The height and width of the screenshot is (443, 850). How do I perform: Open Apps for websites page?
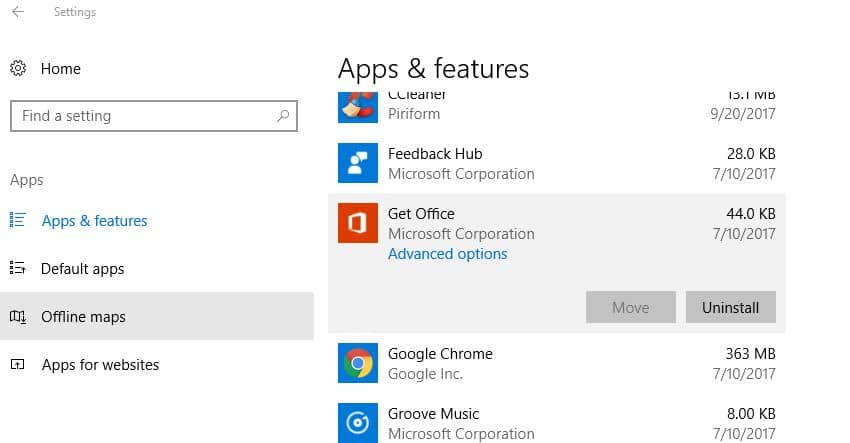coord(100,365)
